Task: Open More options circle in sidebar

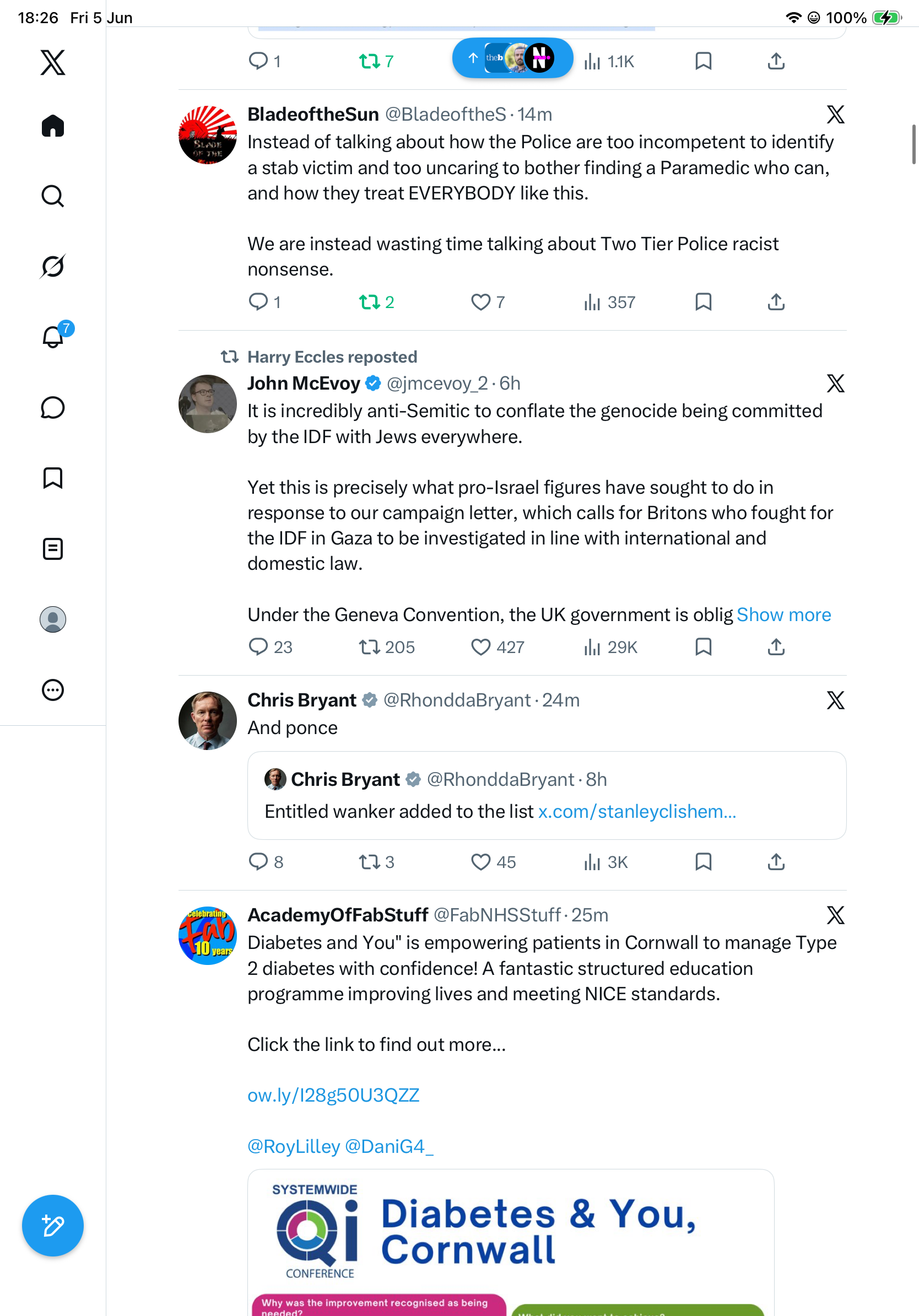Action: [53, 690]
